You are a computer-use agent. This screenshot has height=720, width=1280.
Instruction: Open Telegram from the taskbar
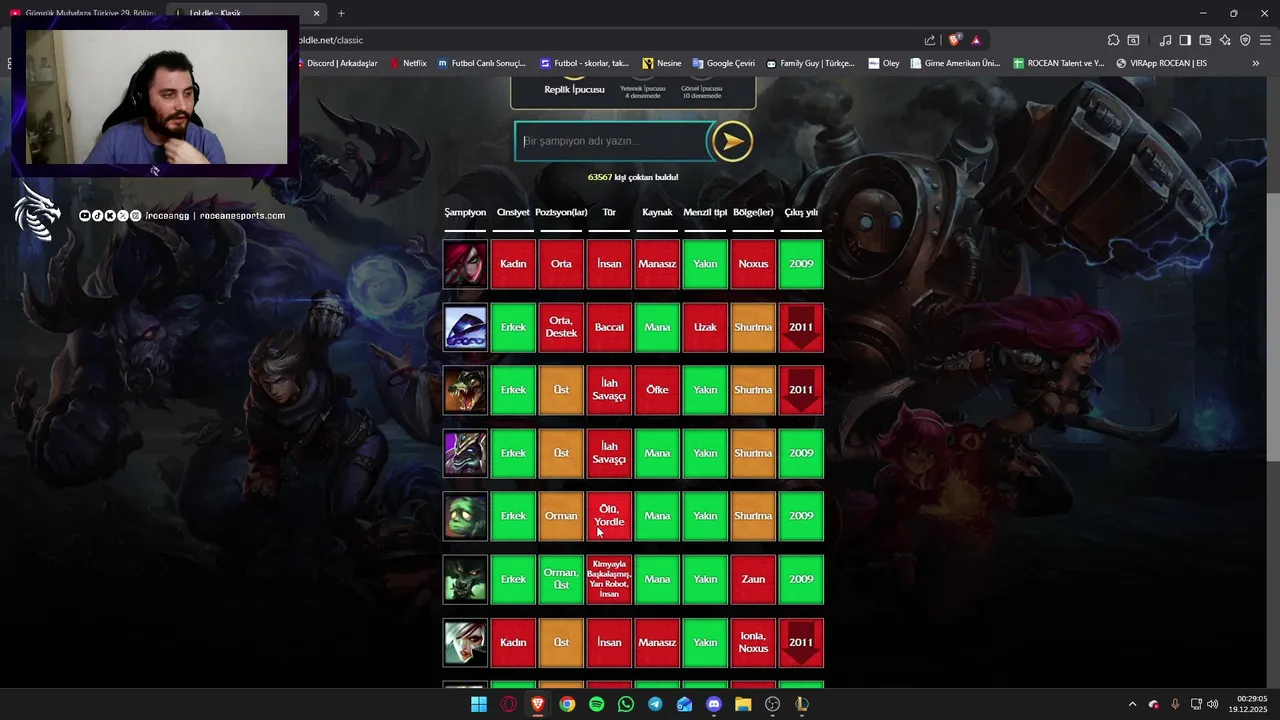(x=655, y=704)
